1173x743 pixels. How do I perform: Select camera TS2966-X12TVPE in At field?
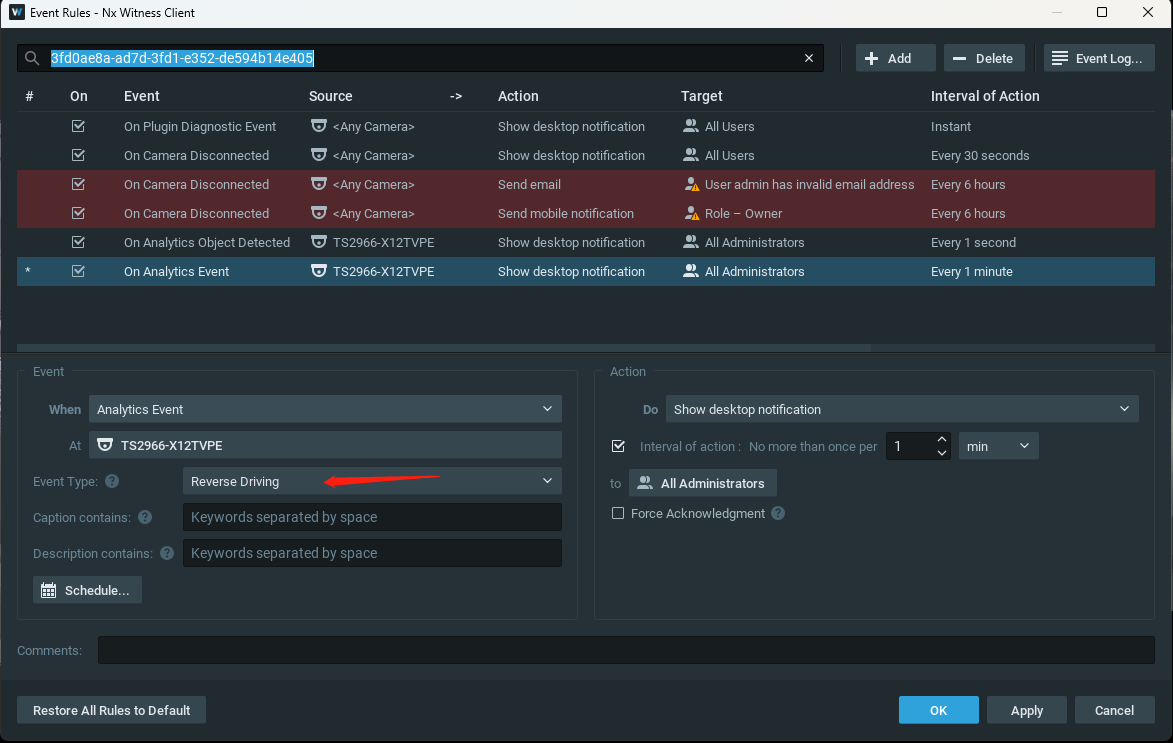[x=325, y=445]
